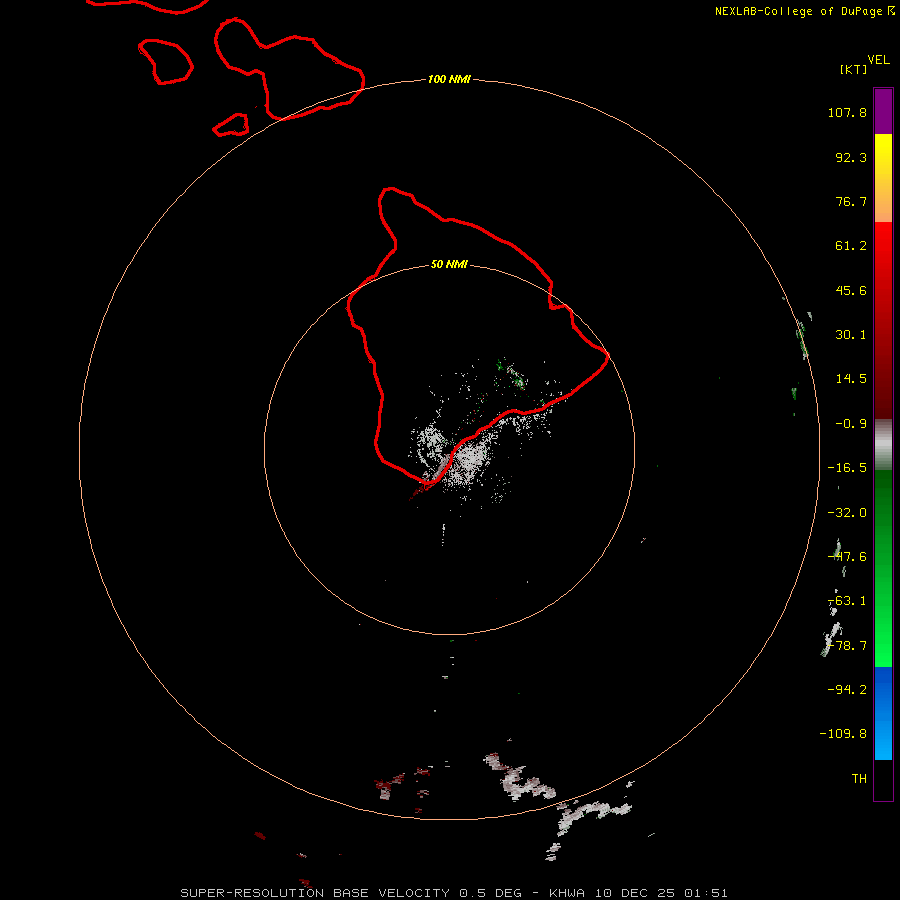
Task: Click the -0.9 velocity scale value
Action: click(x=851, y=424)
